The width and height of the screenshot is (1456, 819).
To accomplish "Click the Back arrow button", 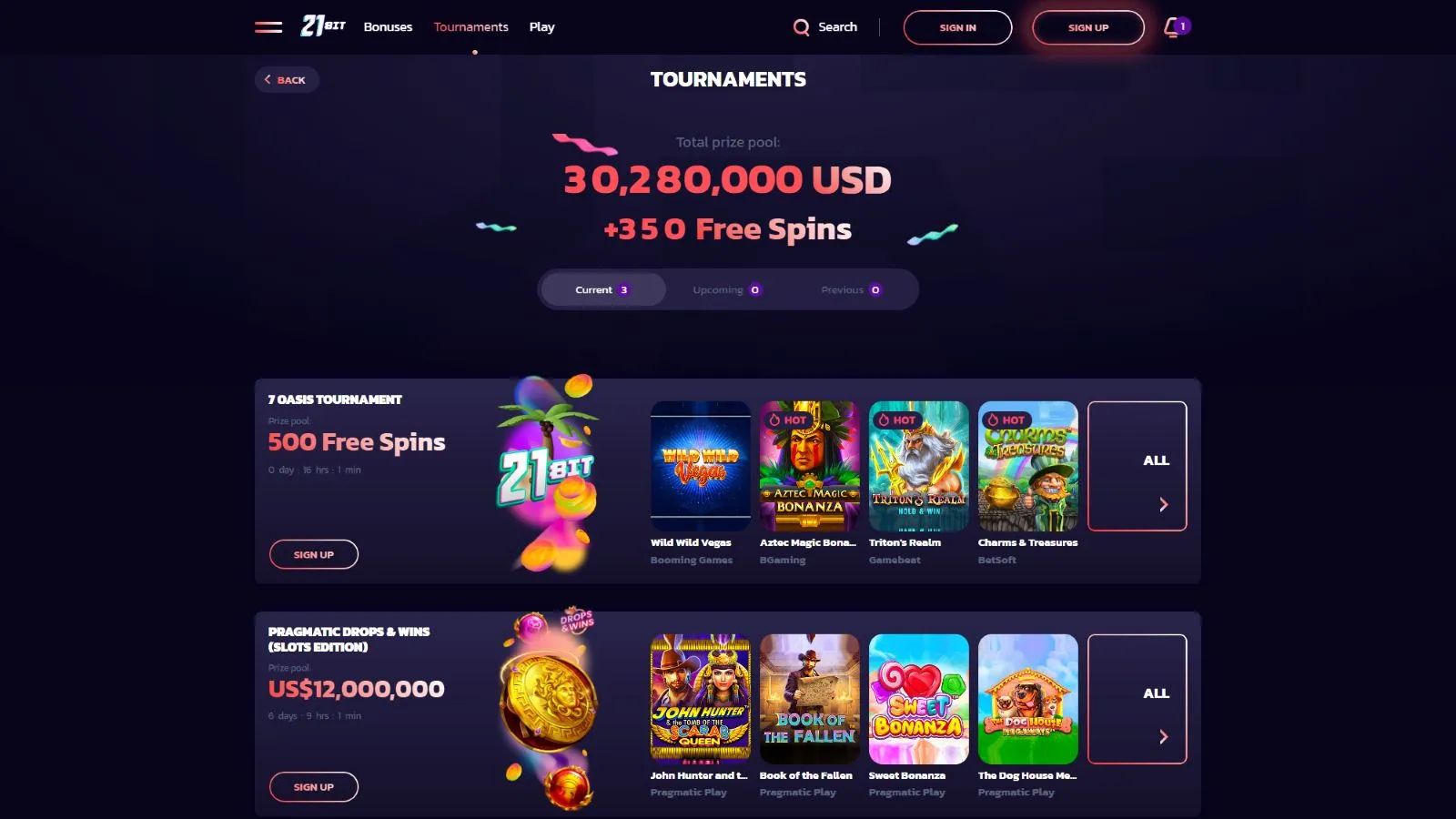I will 287,80.
